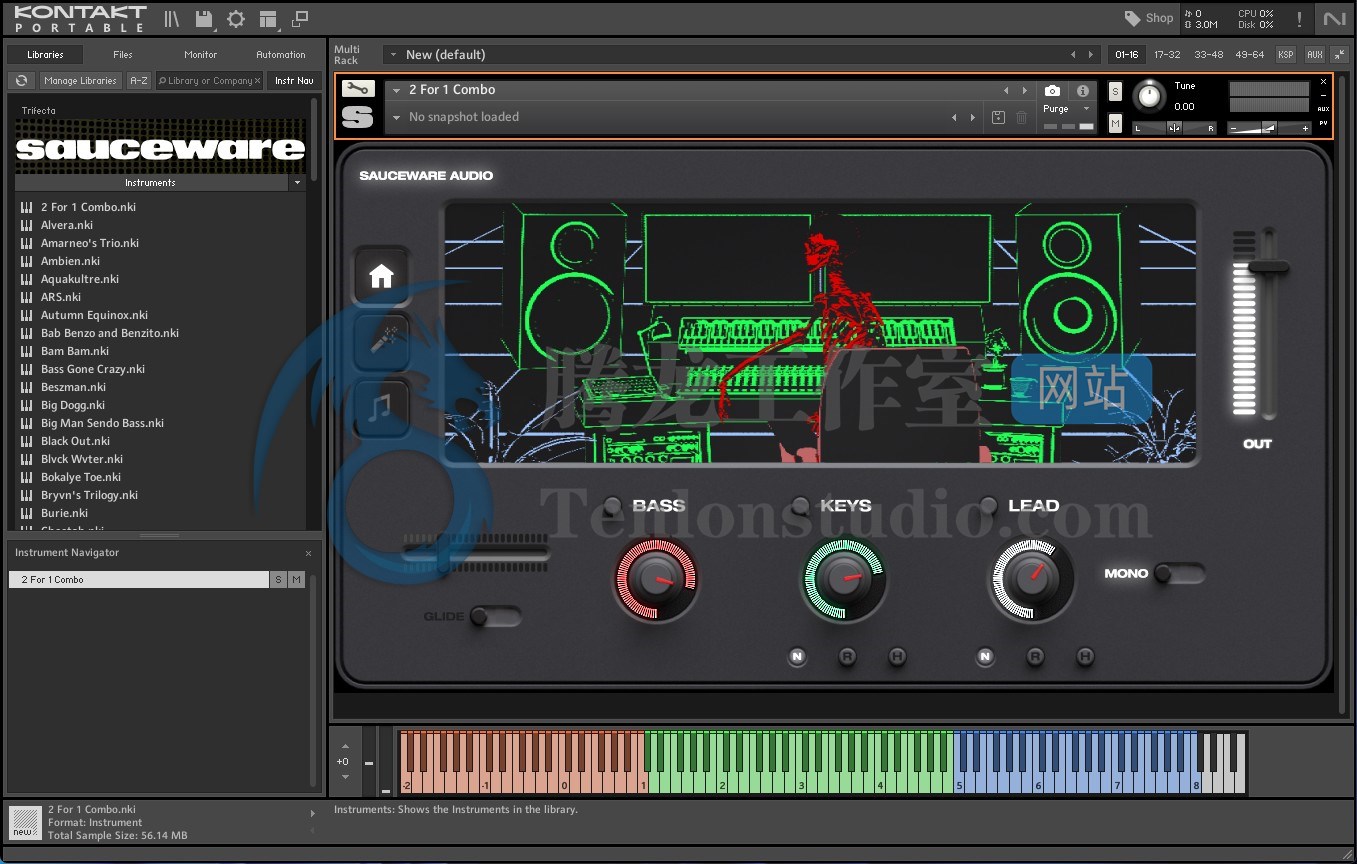Open the library browser icon in top bar

(x=172, y=19)
